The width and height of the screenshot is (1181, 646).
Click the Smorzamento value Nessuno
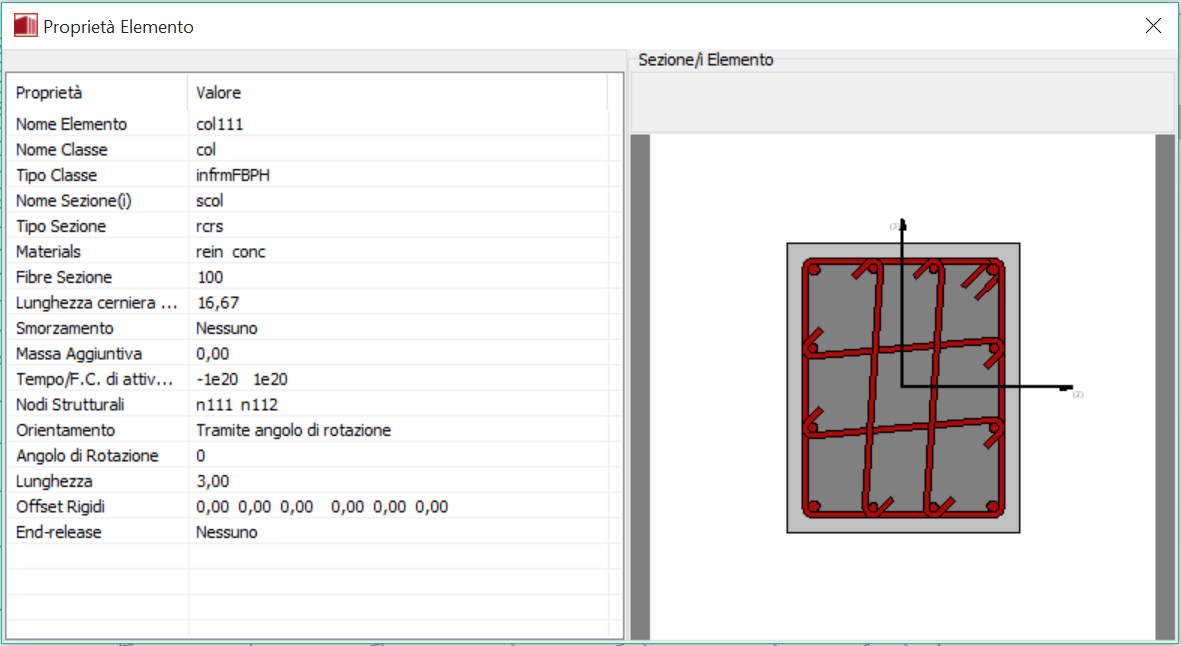tap(227, 328)
